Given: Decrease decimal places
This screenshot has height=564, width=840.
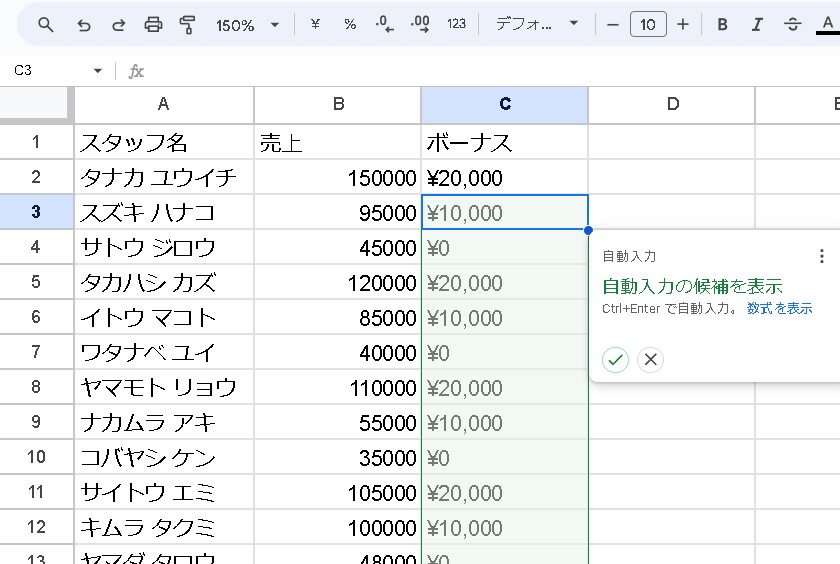Looking at the screenshot, I should pyautogui.click(x=385, y=25).
